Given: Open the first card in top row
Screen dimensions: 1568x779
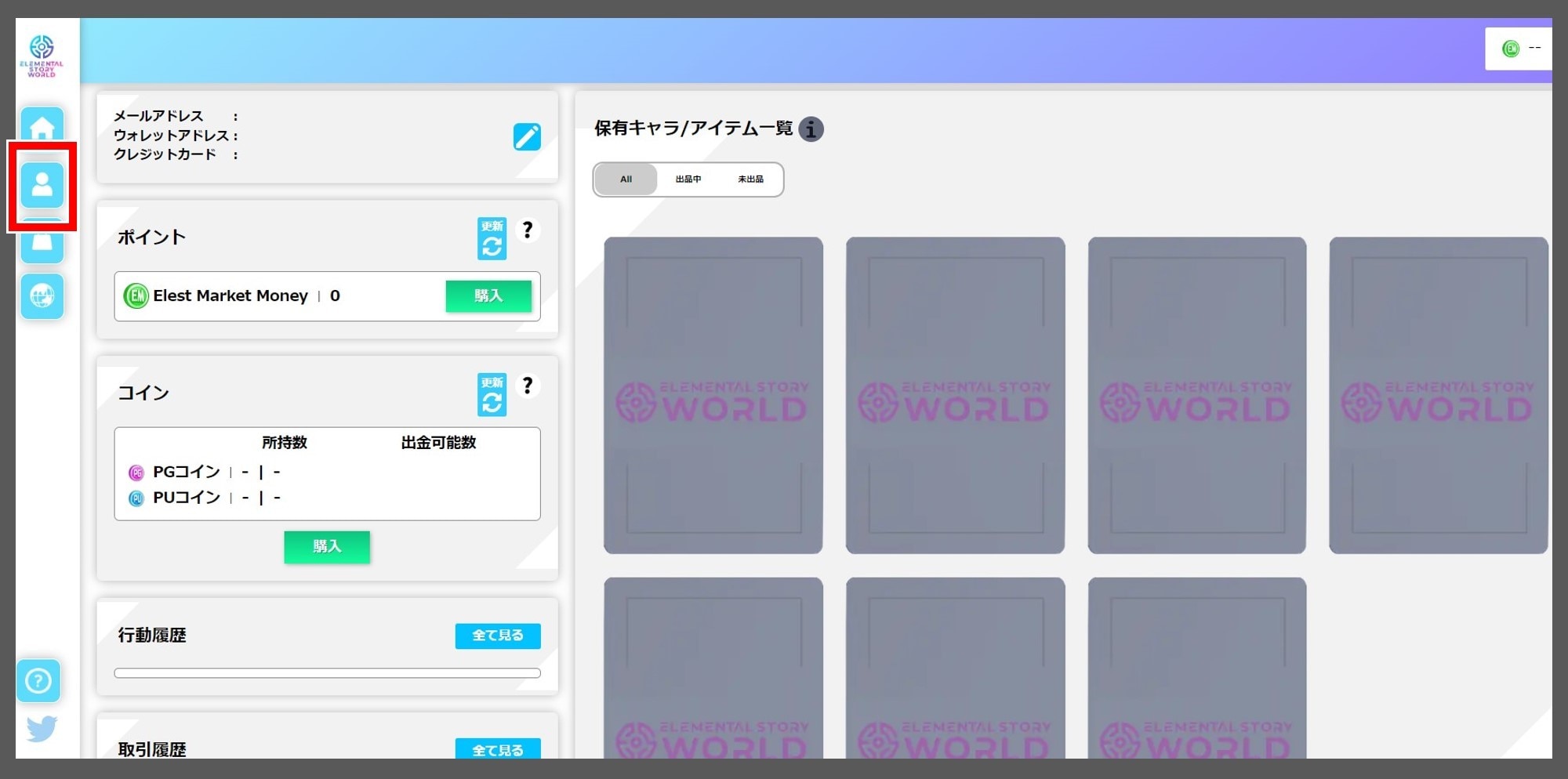Looking at the screenshot, I should point(713,396).
